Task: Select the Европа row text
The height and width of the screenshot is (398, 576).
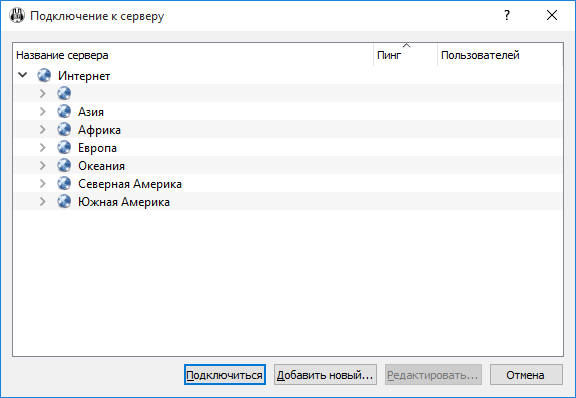Action: 97,148
